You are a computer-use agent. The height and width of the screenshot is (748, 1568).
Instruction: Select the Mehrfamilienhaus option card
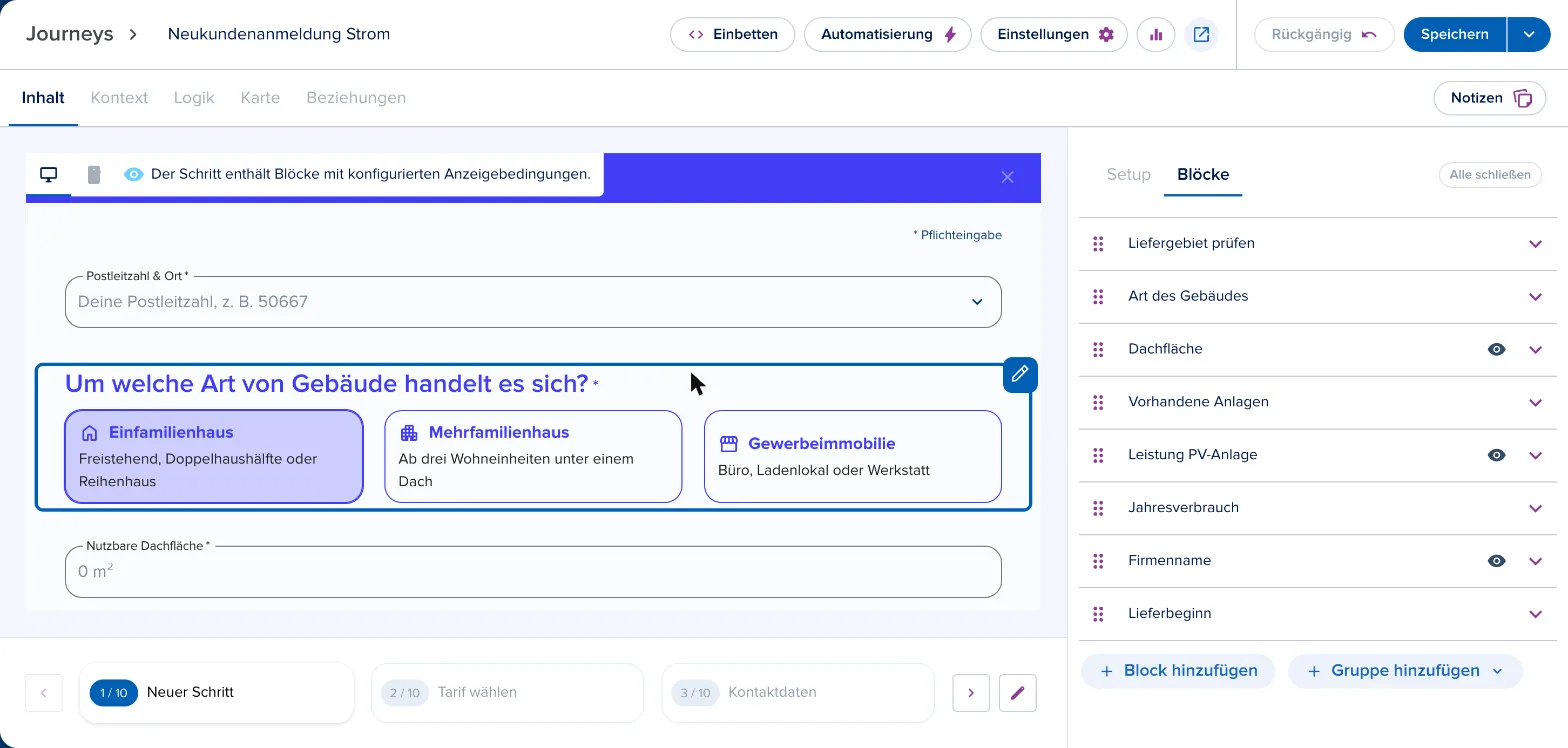coord(533,456)
